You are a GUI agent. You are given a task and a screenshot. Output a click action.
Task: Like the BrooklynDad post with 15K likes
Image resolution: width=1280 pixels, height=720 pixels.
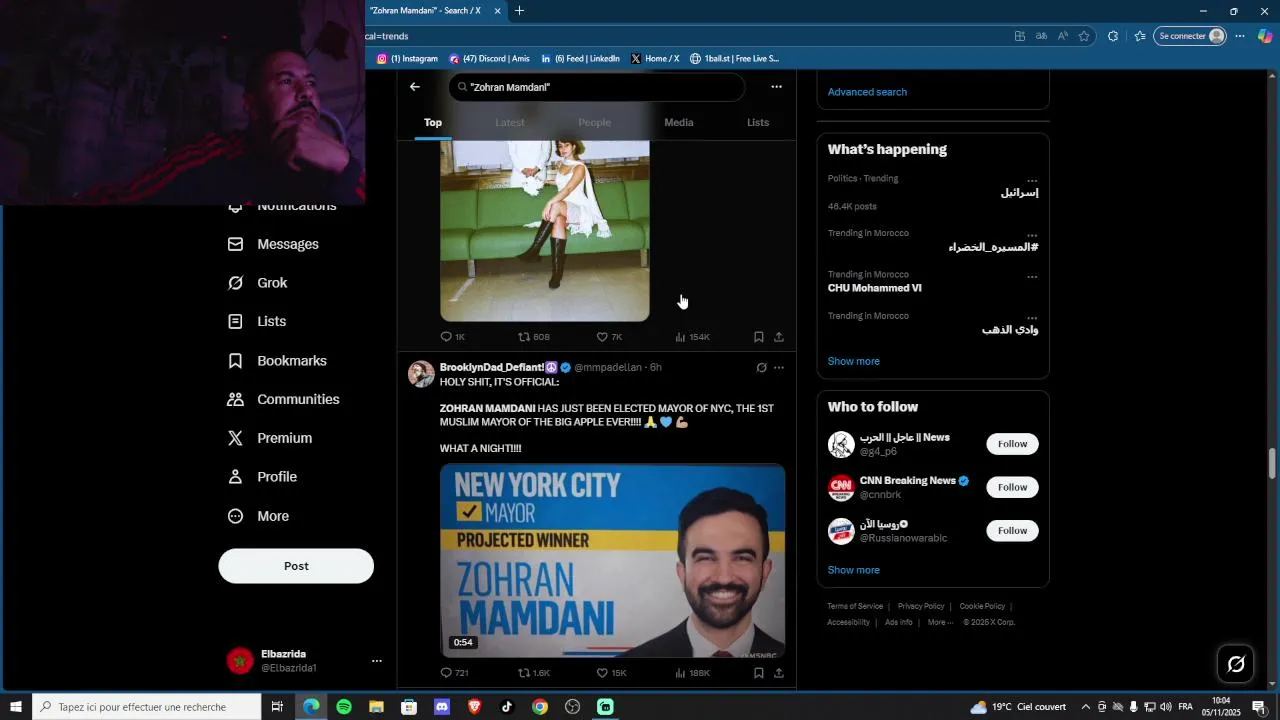[611, 673]
